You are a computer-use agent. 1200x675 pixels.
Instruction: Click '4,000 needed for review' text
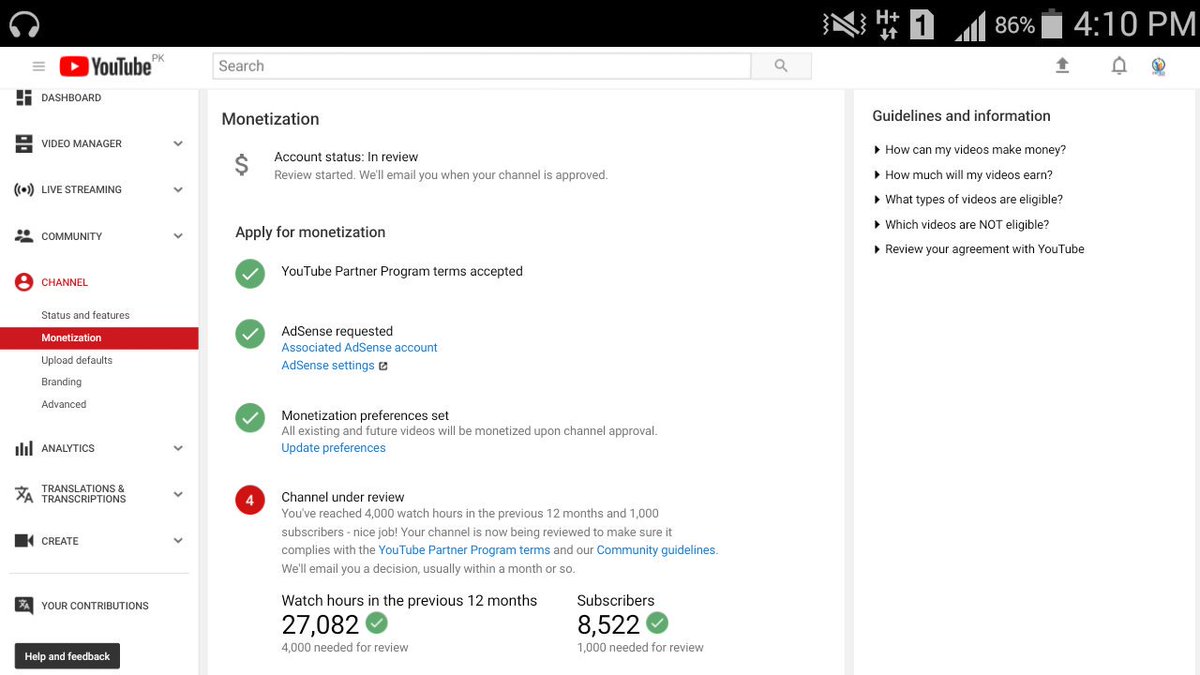pyautogui.click(x=345, y=648)
